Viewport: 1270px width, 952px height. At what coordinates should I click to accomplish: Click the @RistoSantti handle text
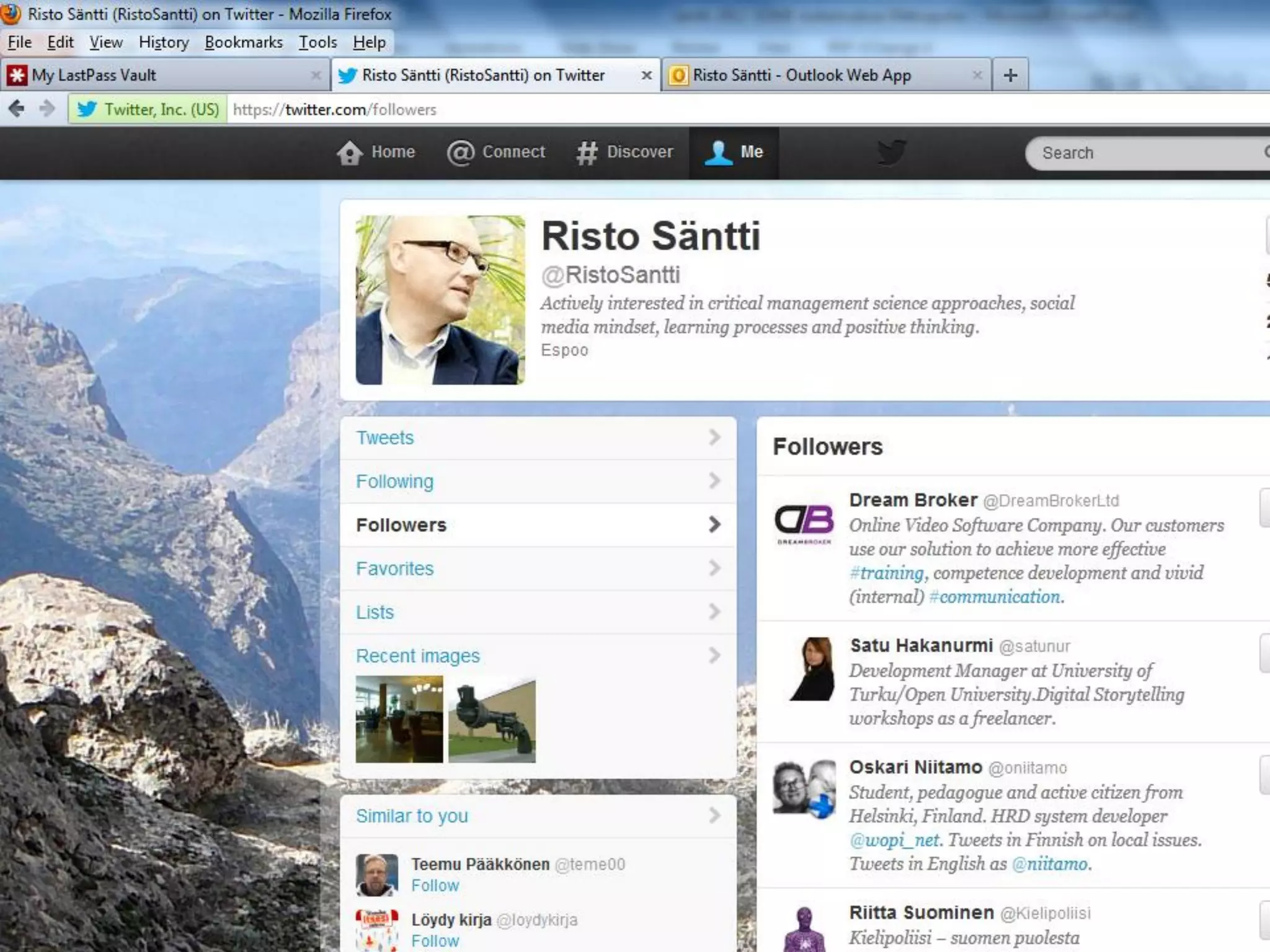click(x=611, y=275)
